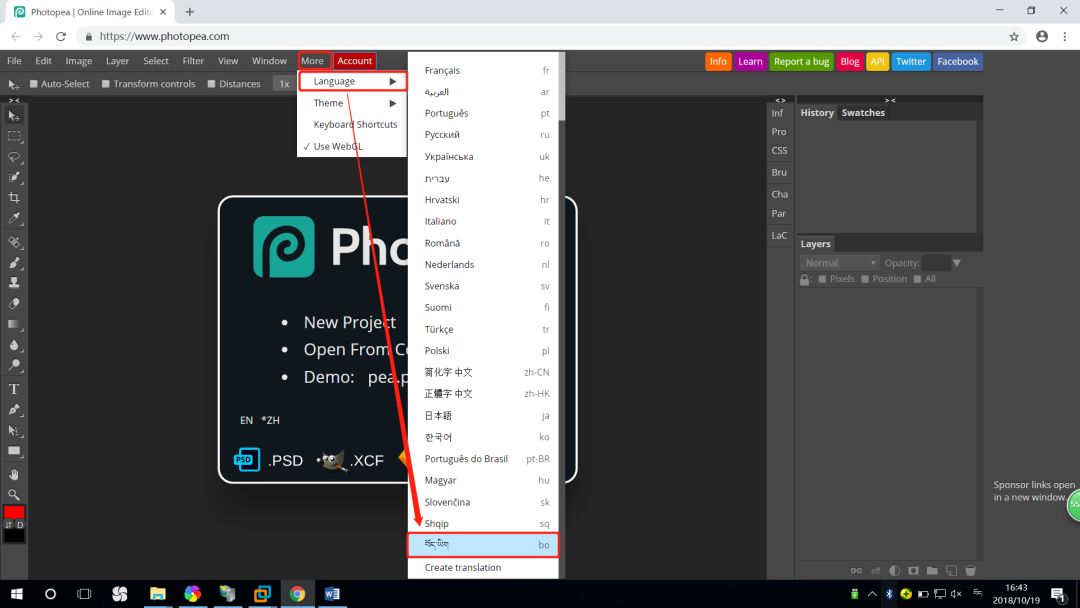Select the Zoom magnifier tool

coord(14,494)
